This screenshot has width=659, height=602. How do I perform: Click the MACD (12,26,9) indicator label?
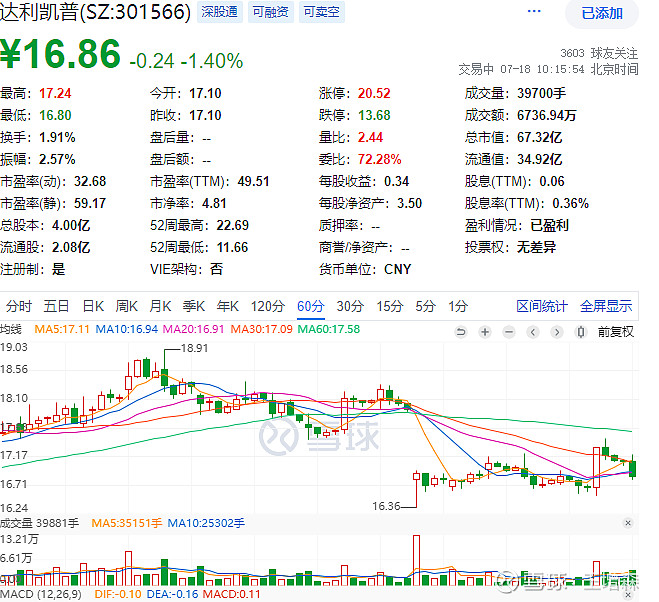click(40, 594)
